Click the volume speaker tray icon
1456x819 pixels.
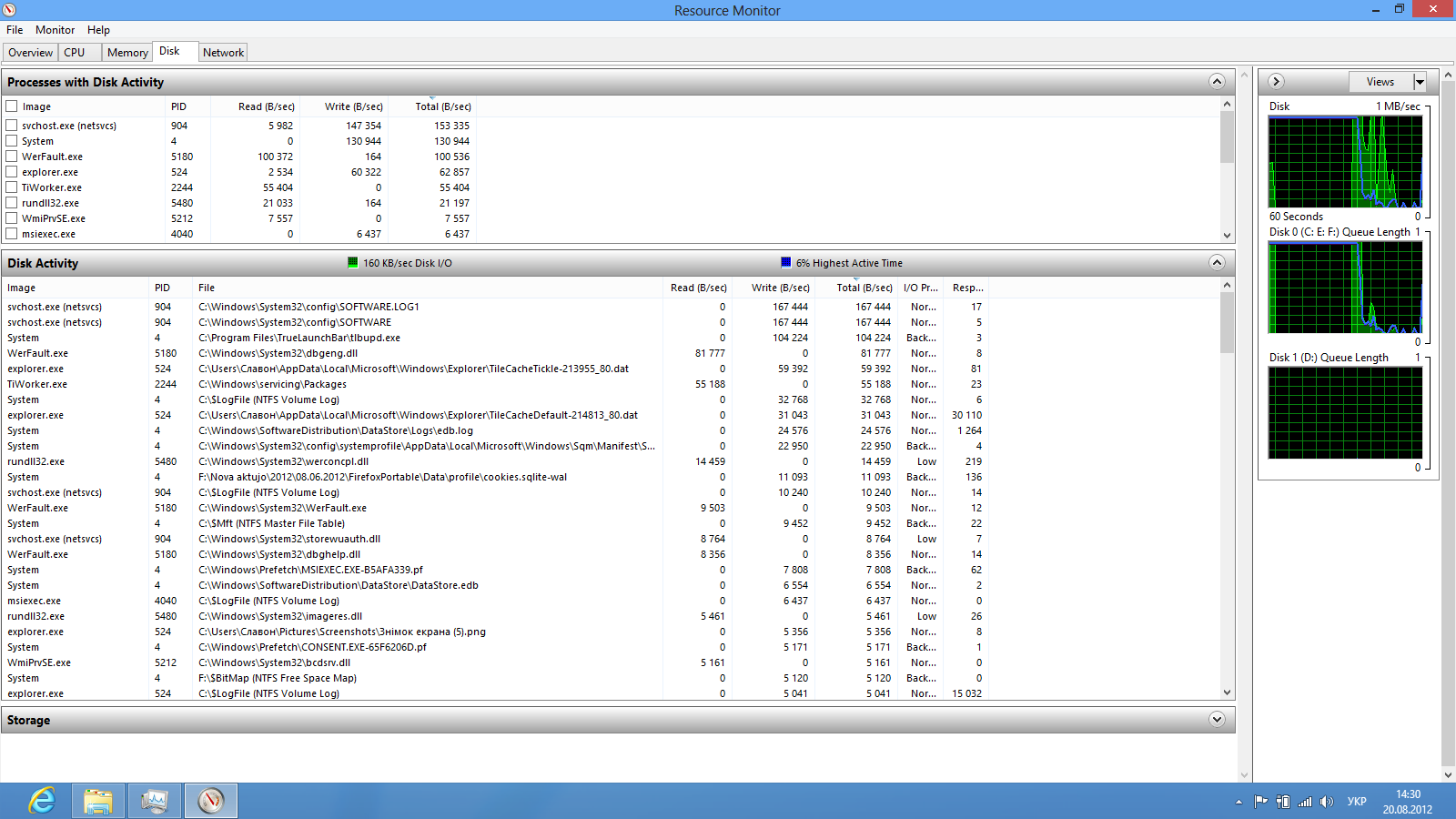[1327, 802]
